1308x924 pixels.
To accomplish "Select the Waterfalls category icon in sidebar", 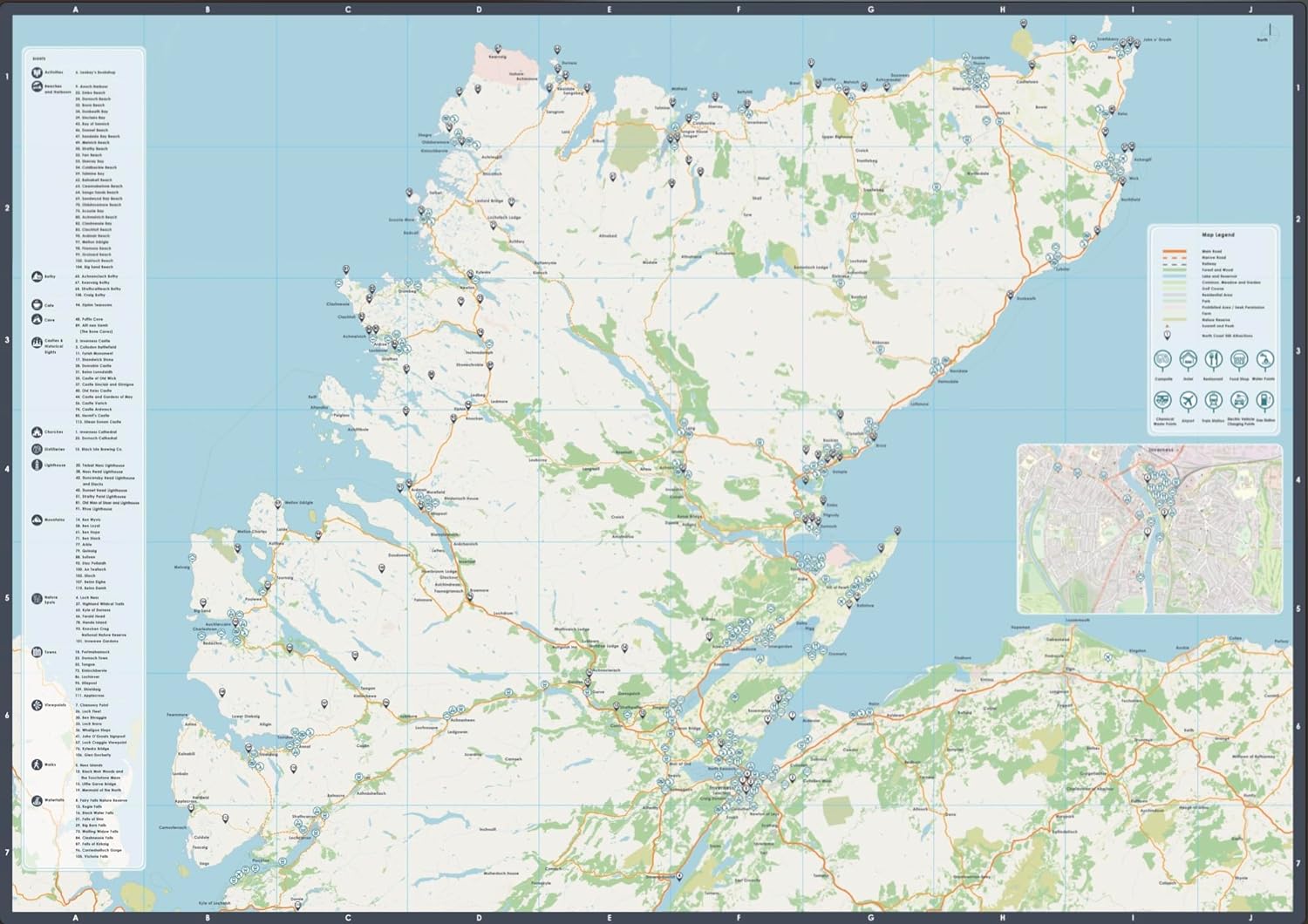I will (x=37, y=800).
